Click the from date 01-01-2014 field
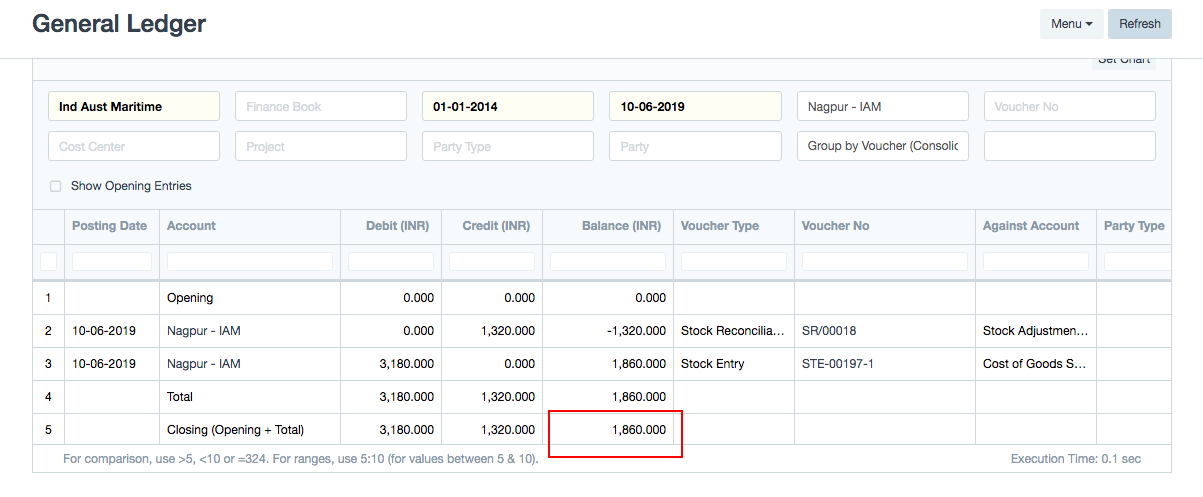 click(x=507, y=106)
